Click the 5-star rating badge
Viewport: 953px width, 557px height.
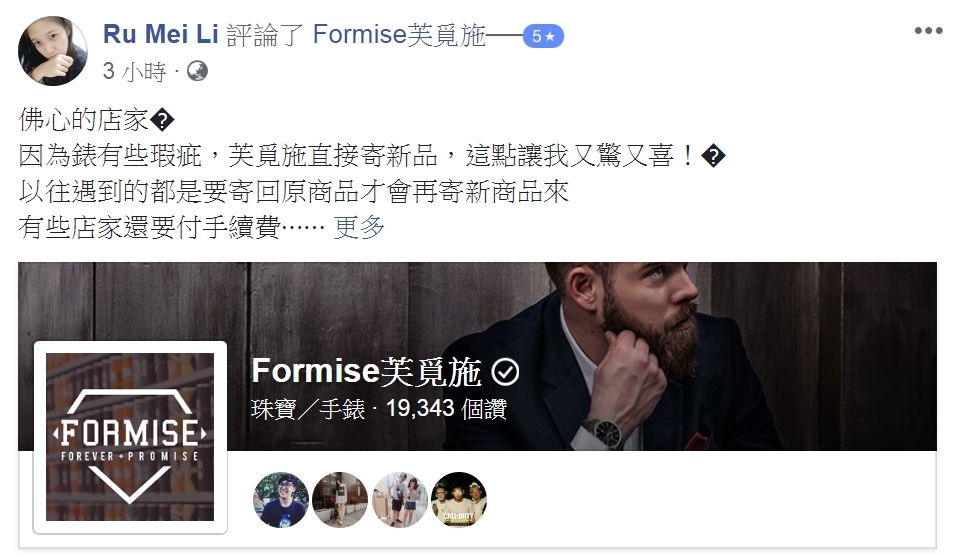click(543, 36)
